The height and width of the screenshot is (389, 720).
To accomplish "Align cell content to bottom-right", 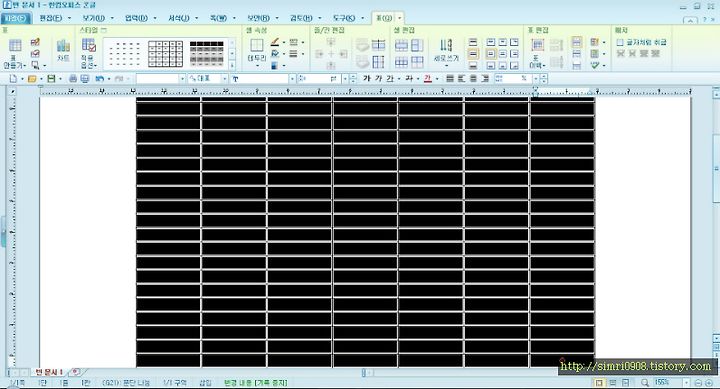I will 514,66.
